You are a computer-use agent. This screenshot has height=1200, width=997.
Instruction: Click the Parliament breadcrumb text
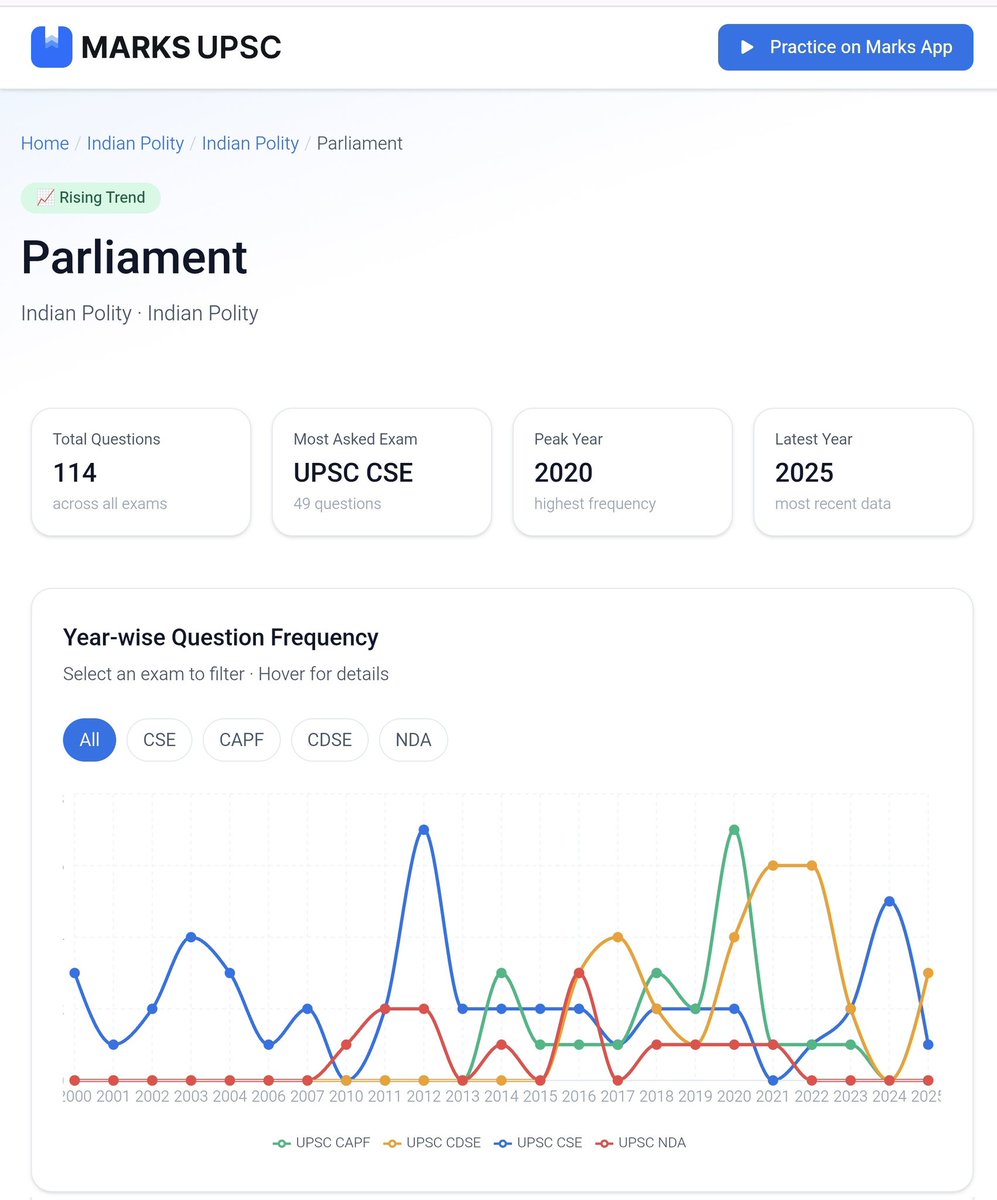click(359, 143)
